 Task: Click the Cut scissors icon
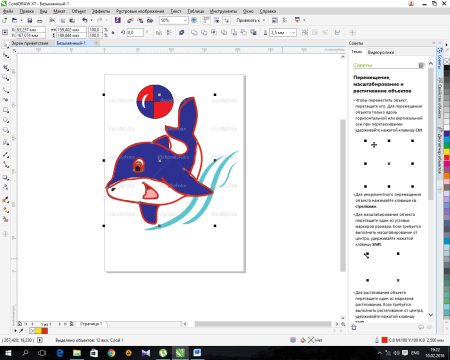(52, 20)
